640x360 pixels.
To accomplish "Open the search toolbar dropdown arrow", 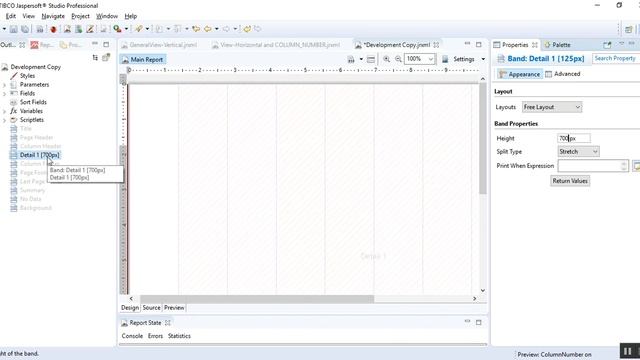I will click(126, 29).
